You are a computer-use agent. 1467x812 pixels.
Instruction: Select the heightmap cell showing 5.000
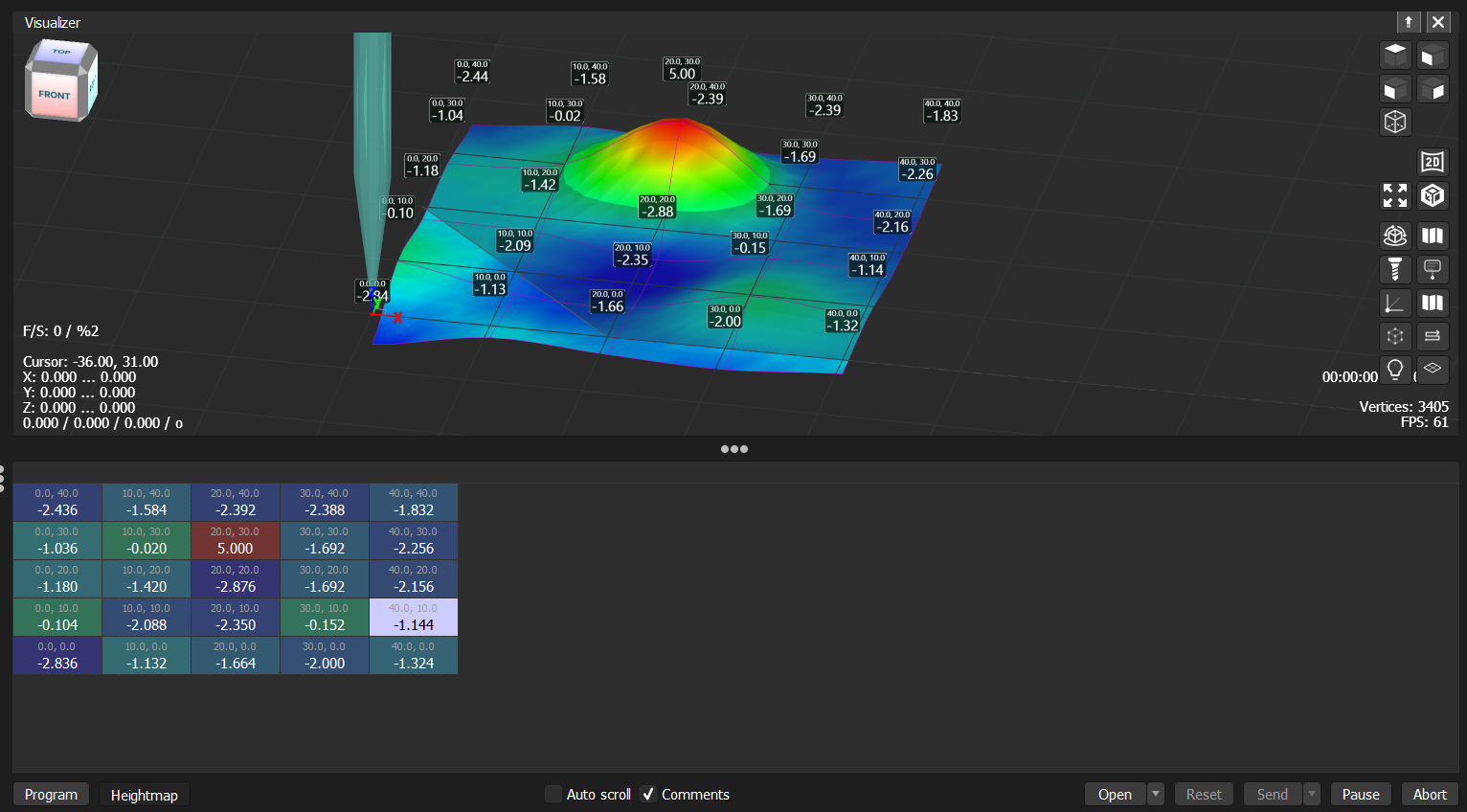pos(235,540)
